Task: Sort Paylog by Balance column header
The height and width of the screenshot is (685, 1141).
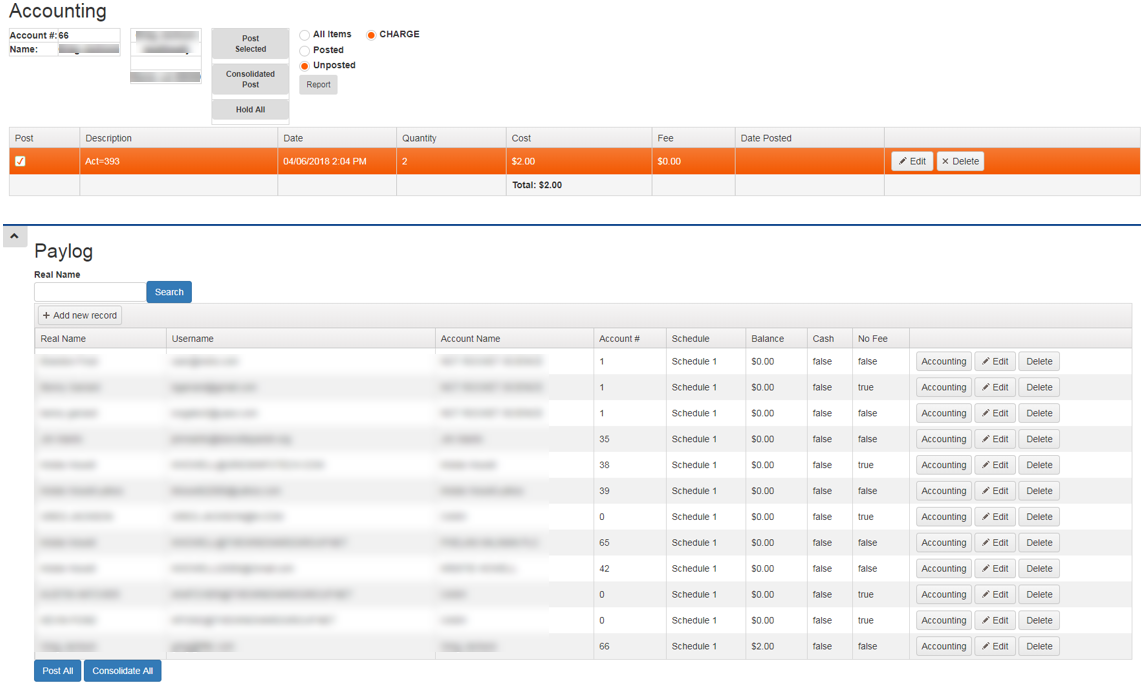Action: pyautogui.click(x=767, y=339)
